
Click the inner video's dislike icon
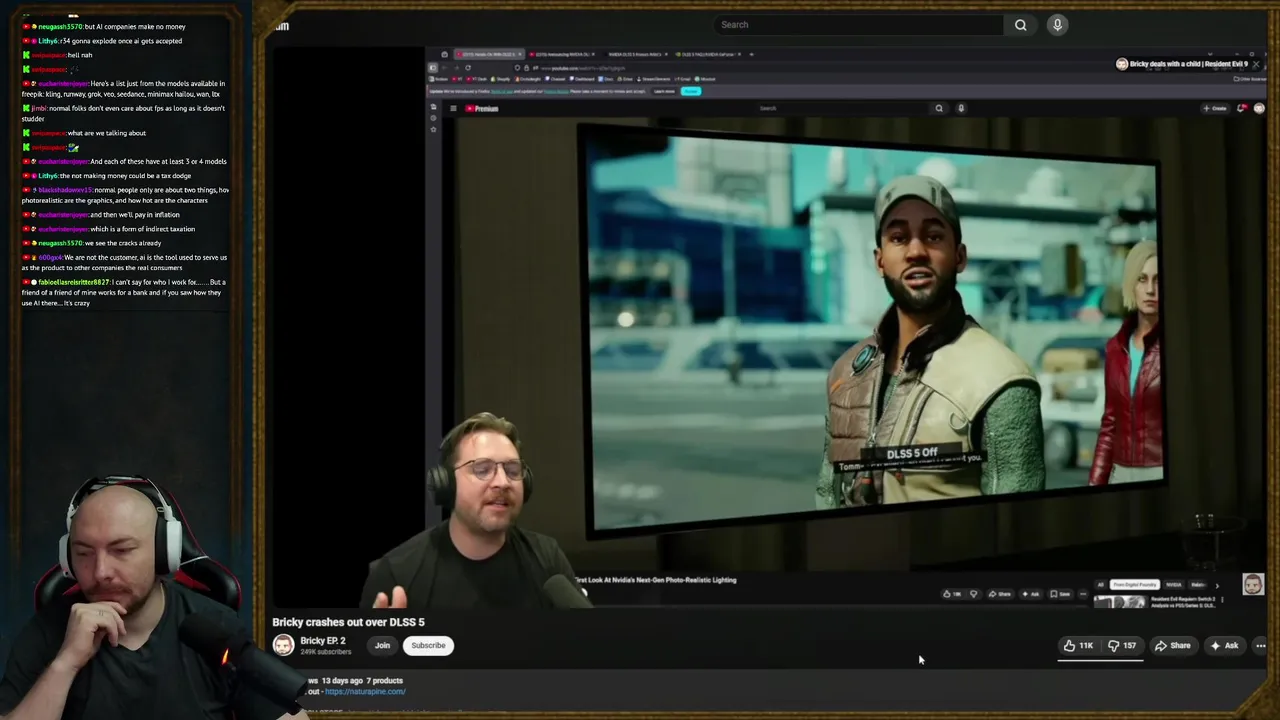tap(974, 594)
